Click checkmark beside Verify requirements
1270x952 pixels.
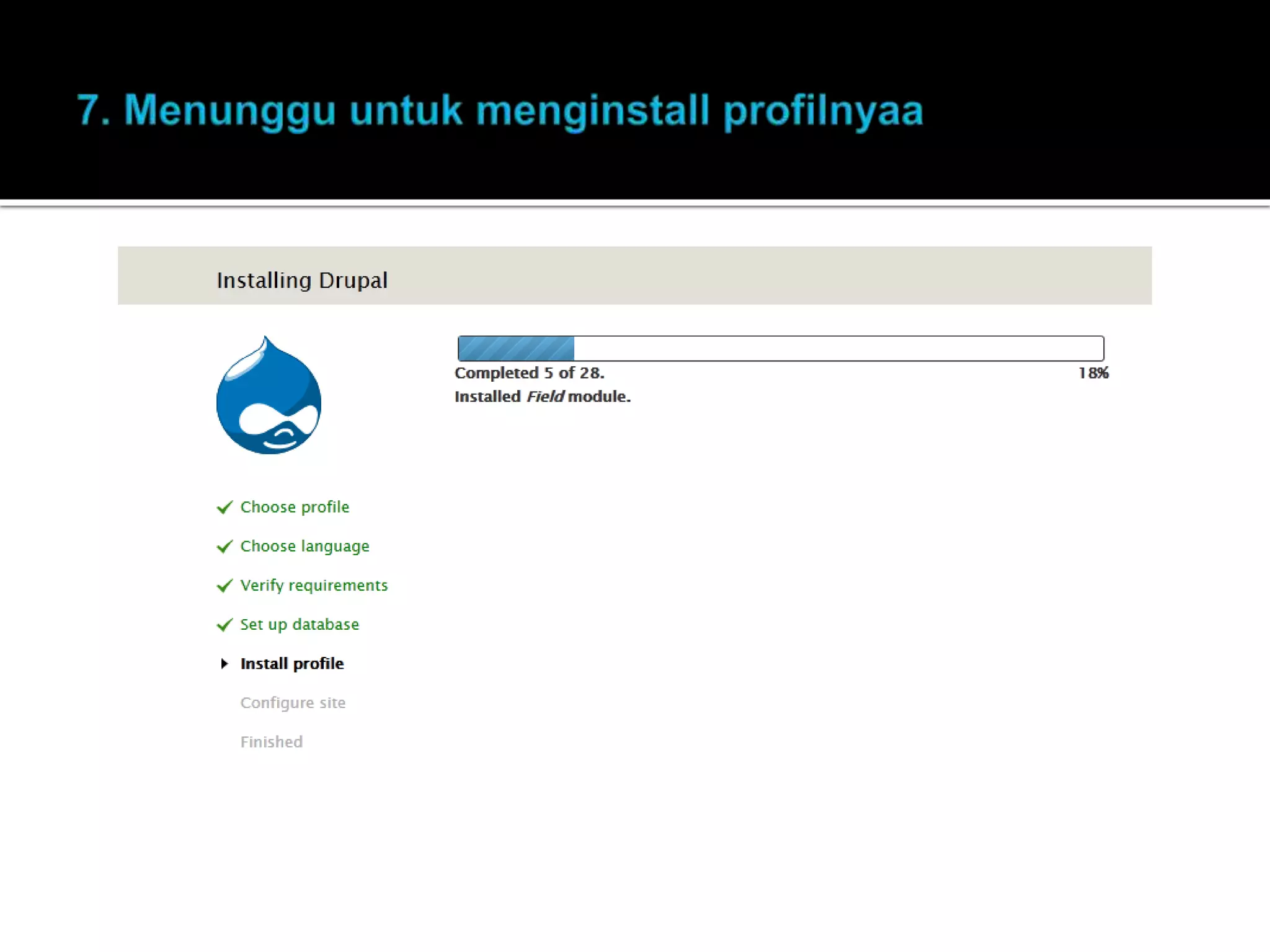click(224, 586)
